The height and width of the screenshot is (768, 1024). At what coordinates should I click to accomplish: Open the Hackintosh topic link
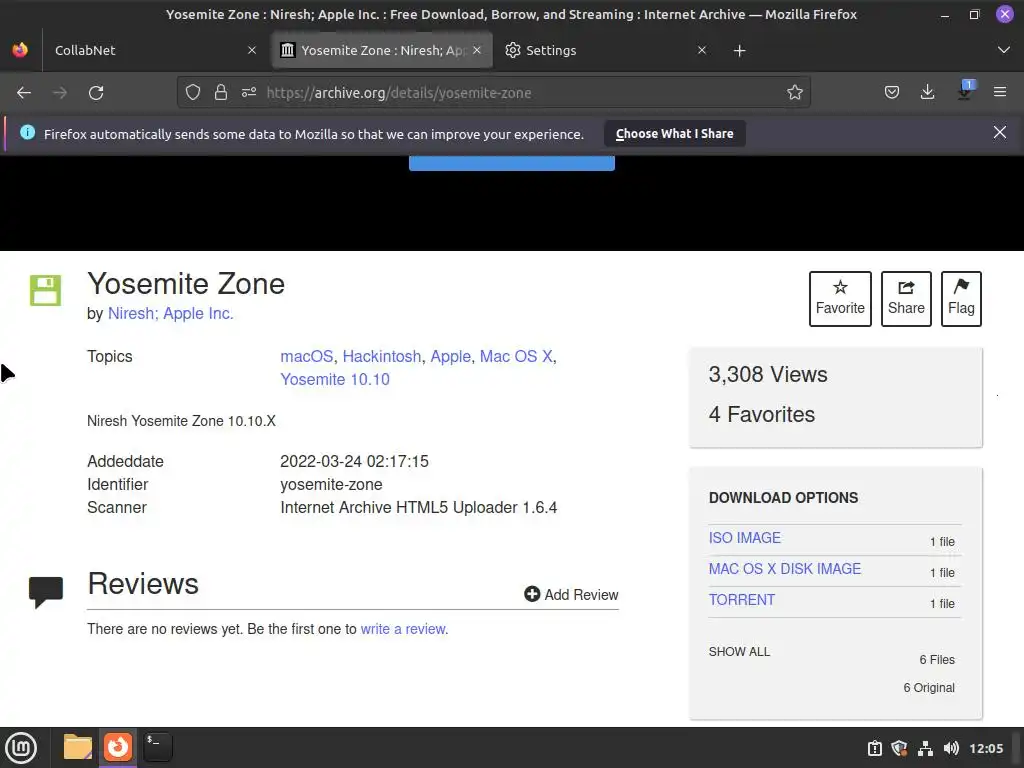382,357
